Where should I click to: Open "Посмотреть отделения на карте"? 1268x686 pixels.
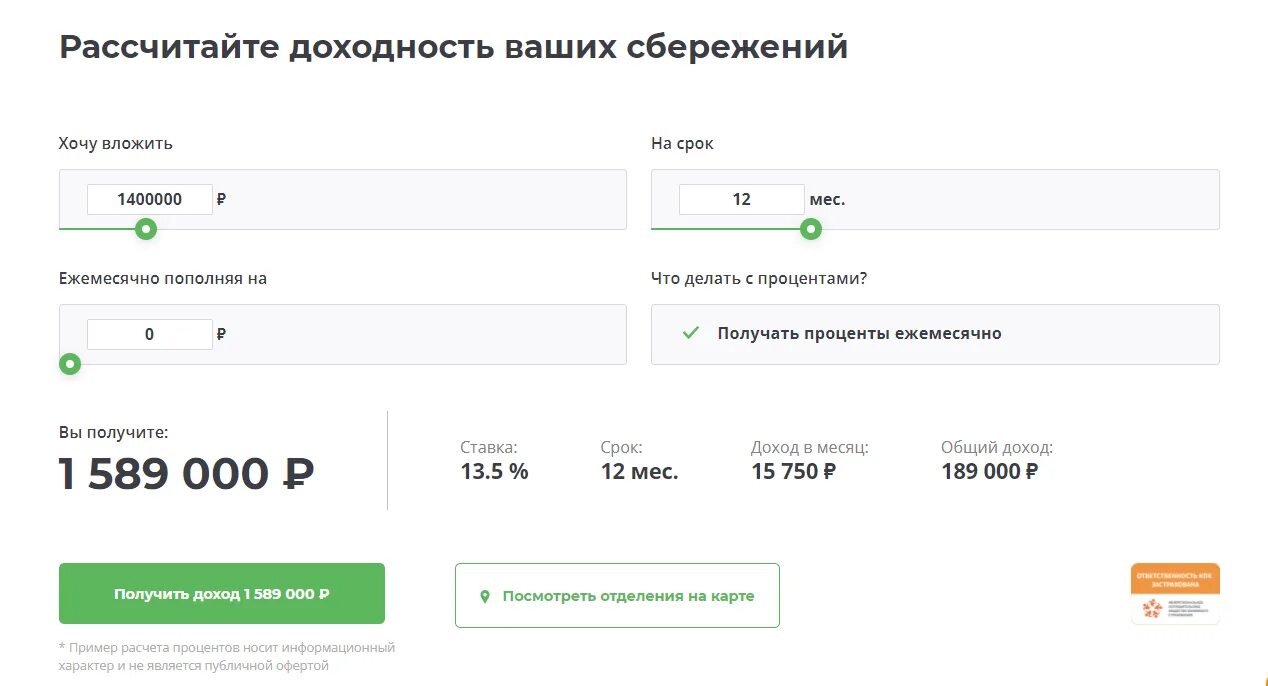[x=617, y=595]
